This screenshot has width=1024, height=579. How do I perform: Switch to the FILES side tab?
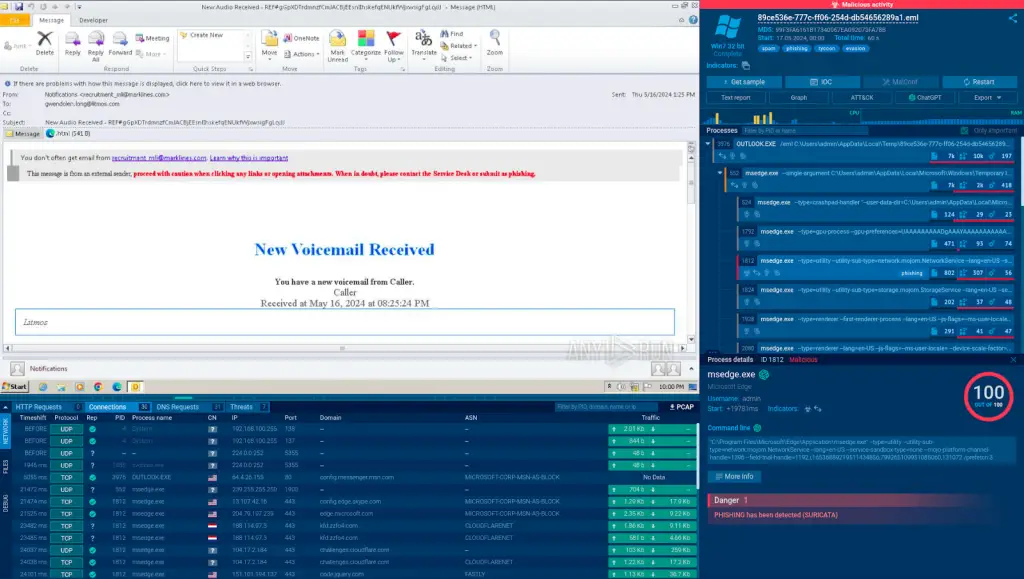pos(6,467)
